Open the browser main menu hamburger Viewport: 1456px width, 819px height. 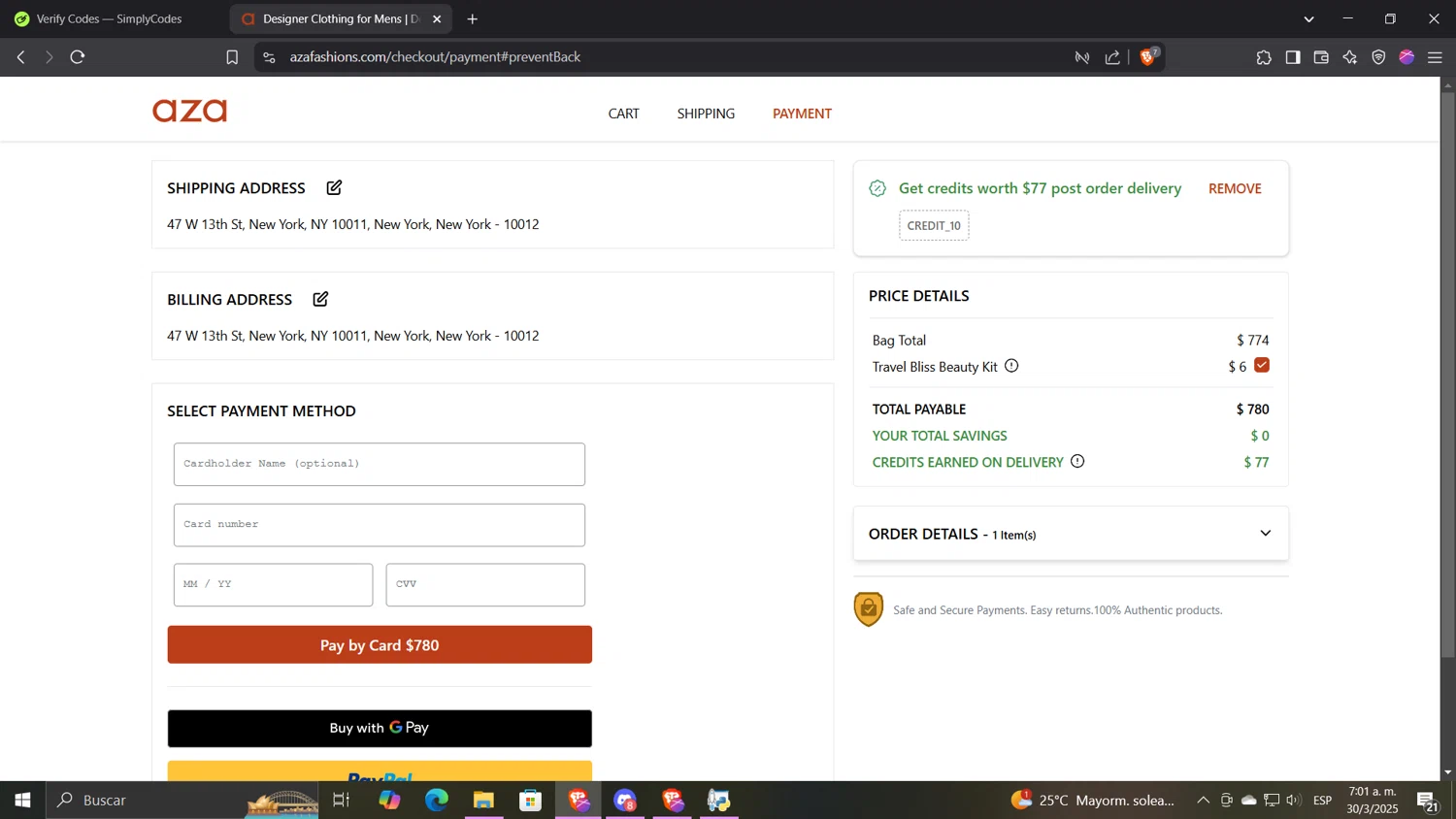[1436, 57]
